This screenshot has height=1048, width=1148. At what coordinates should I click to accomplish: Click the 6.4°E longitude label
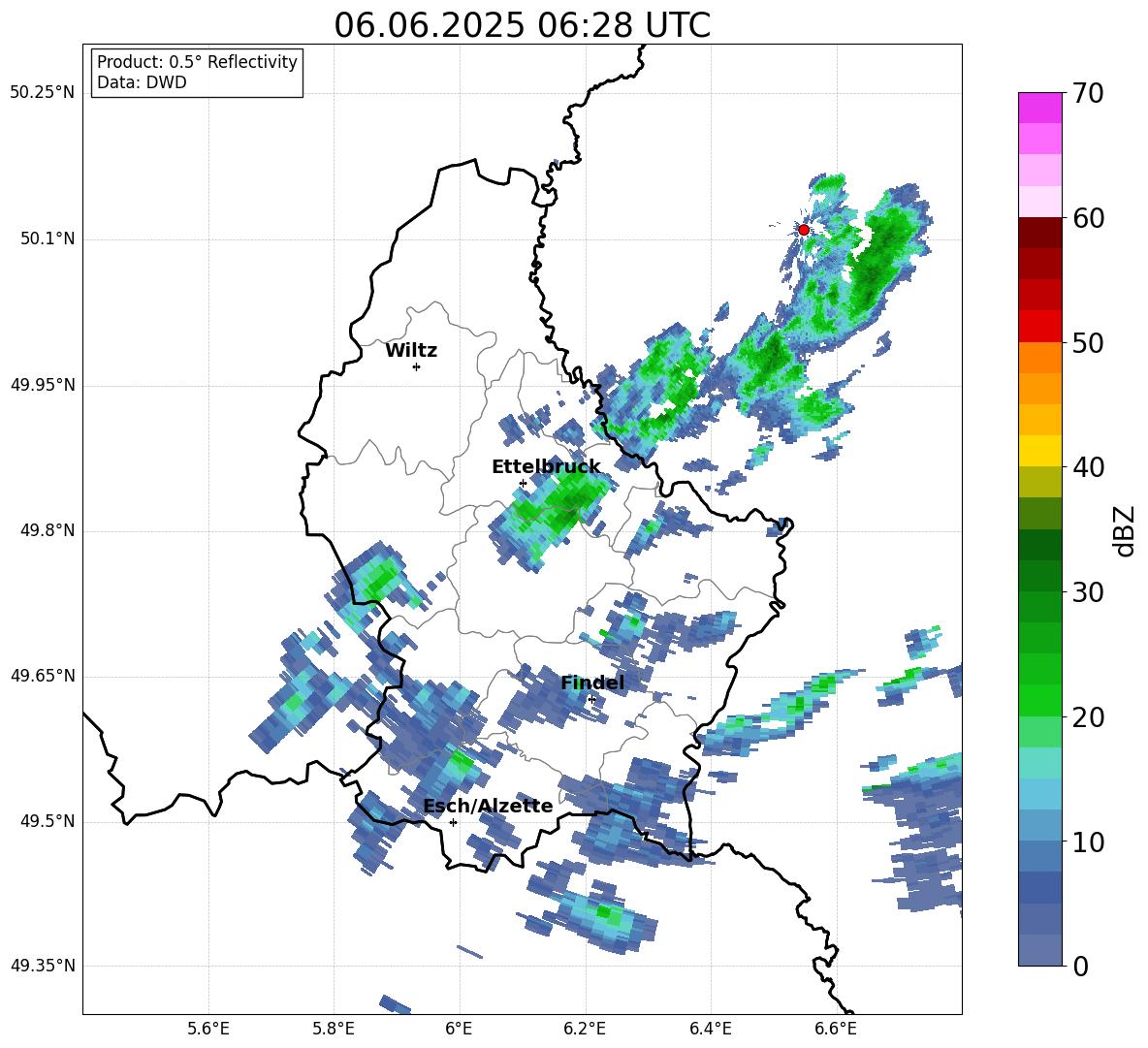(x=710, y=1029)
